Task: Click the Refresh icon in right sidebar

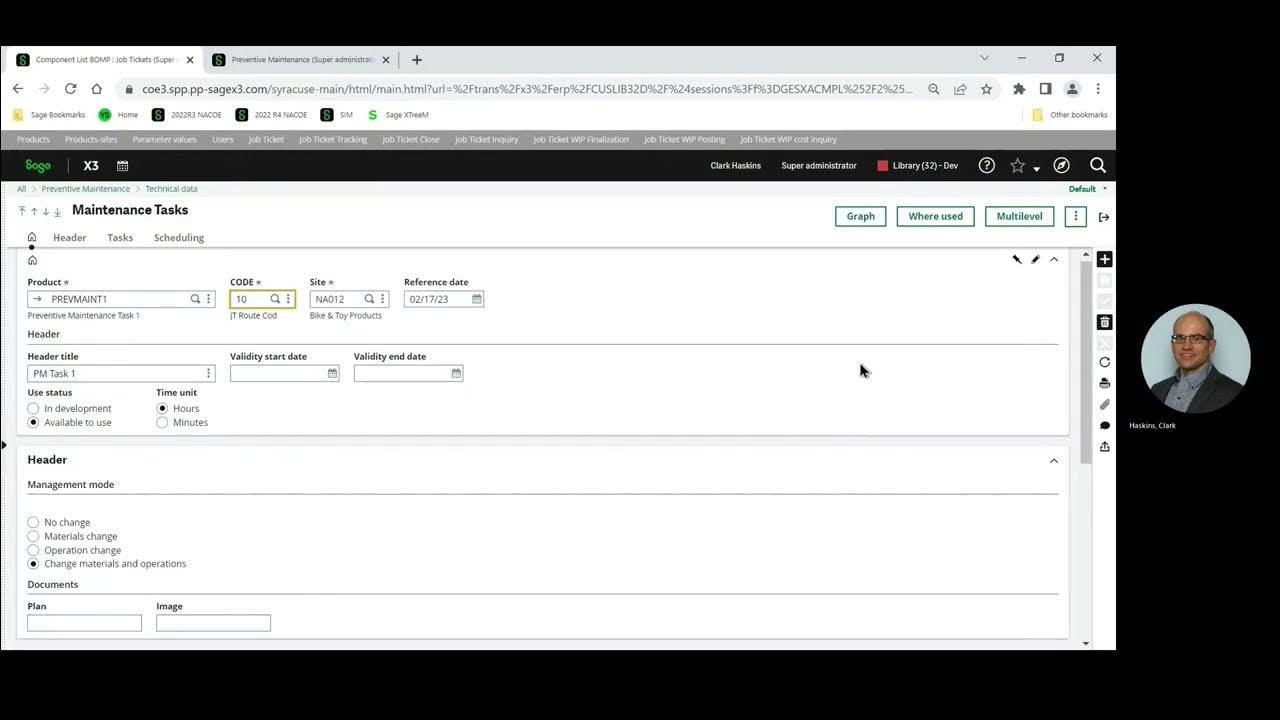Action: point(1104,362)
